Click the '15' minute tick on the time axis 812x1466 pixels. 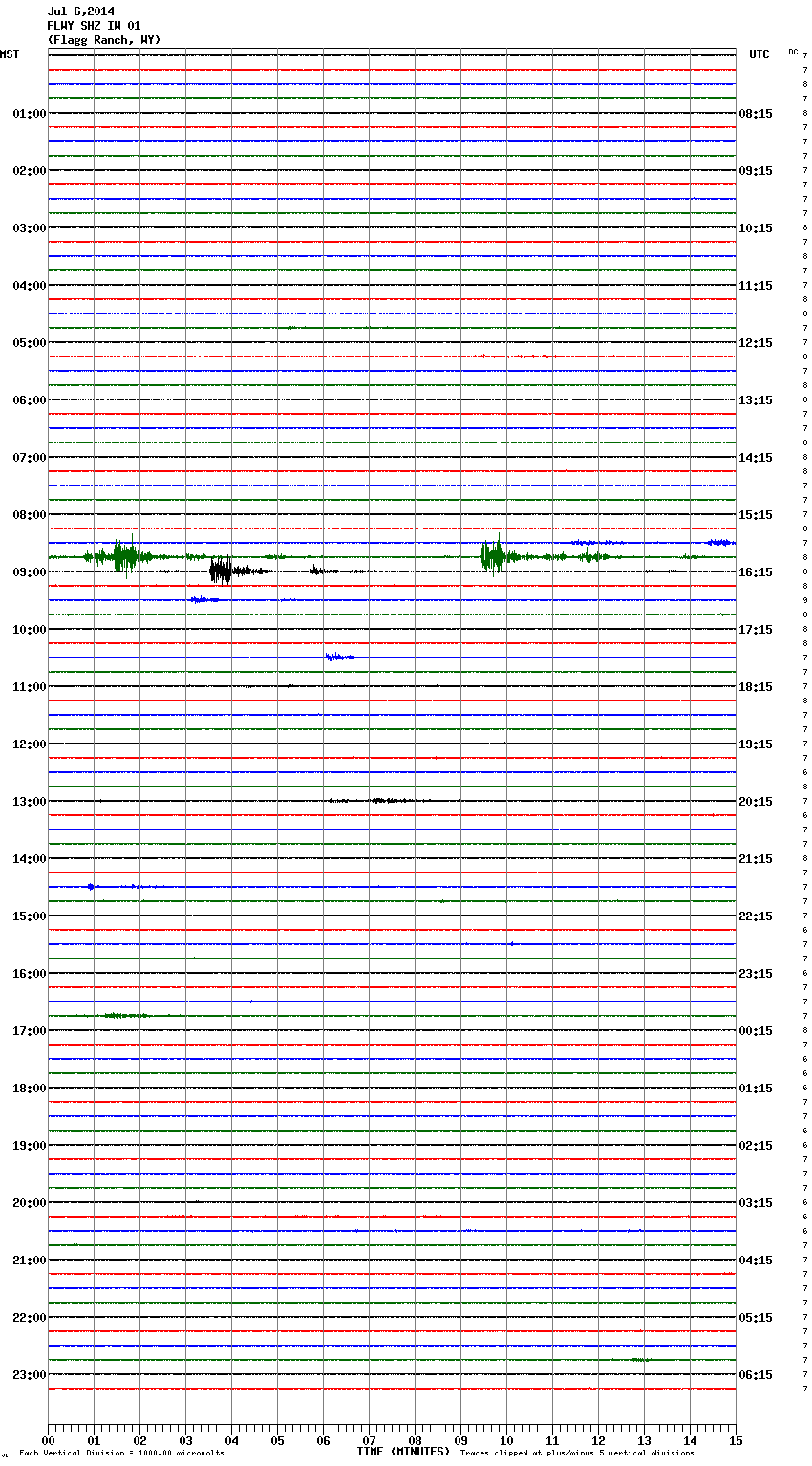pyautogui.click(x=736, y=1440)
